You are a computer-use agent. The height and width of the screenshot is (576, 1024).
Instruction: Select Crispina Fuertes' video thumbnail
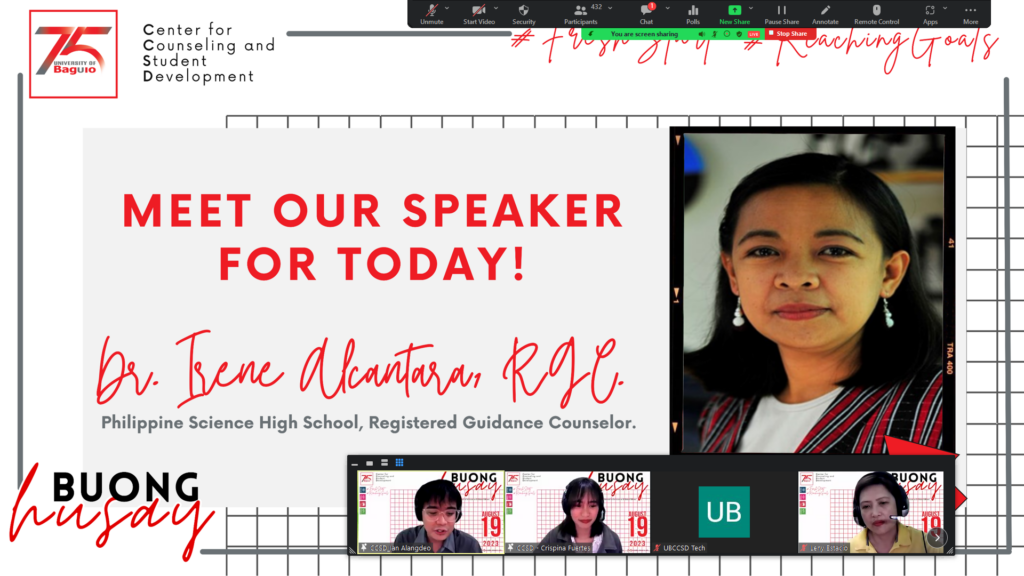[577, 512]
